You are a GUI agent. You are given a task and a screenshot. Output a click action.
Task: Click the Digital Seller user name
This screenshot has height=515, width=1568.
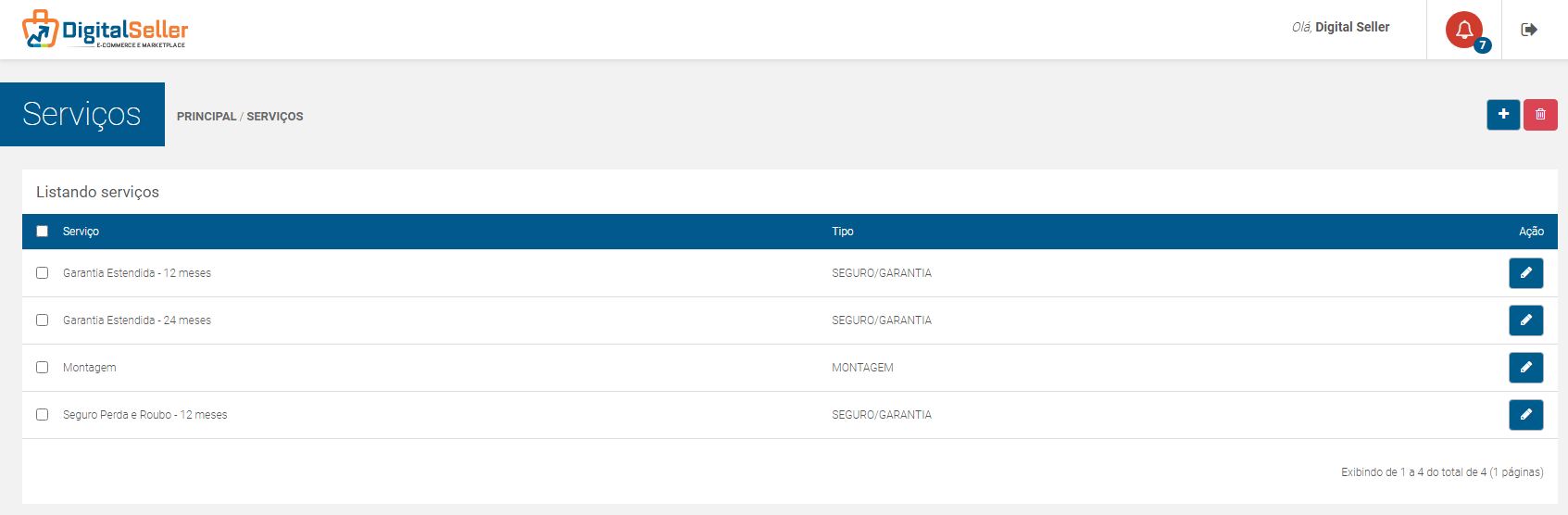click(x=1352, y=27)
